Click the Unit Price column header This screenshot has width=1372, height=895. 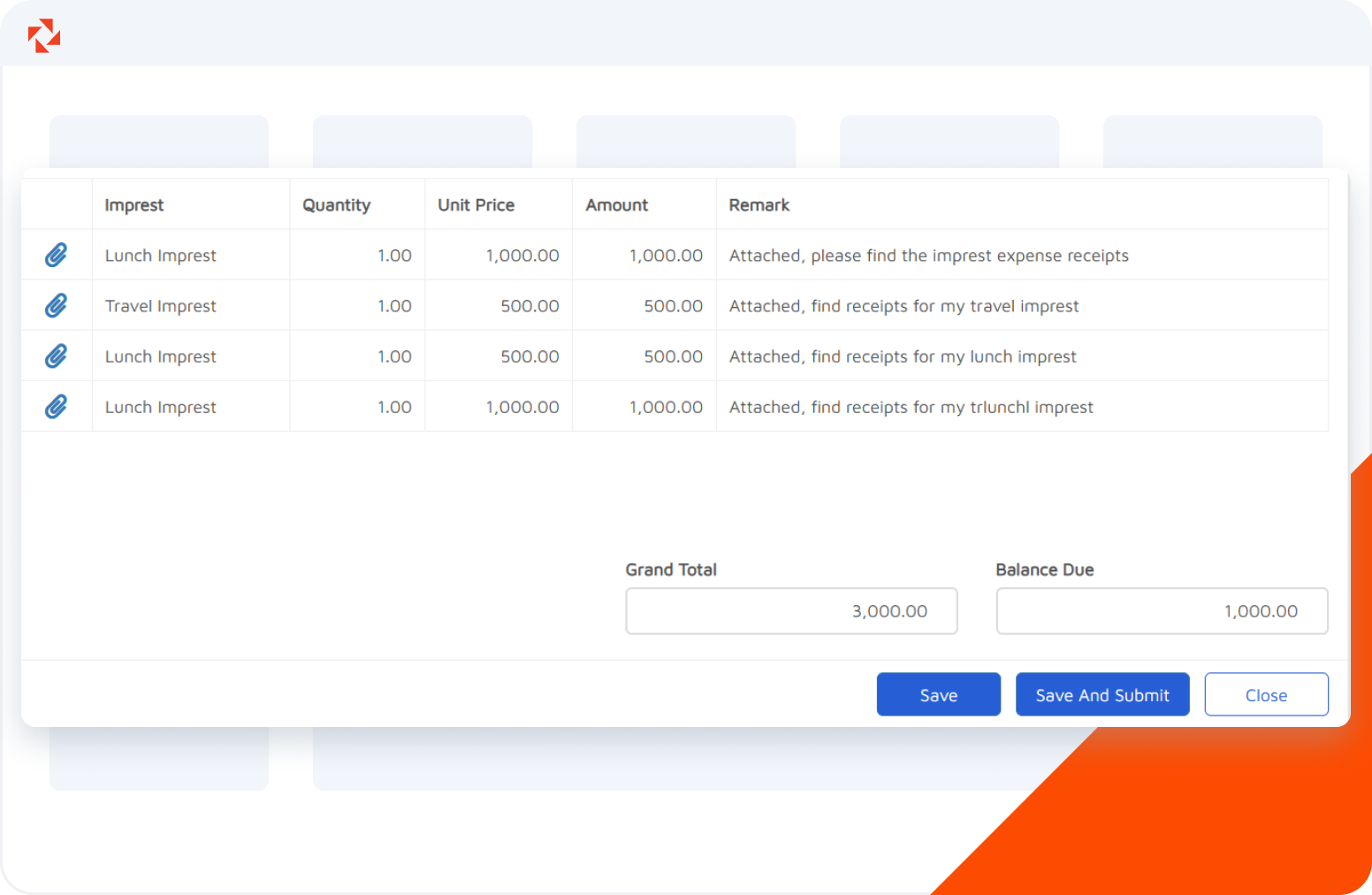476,204
